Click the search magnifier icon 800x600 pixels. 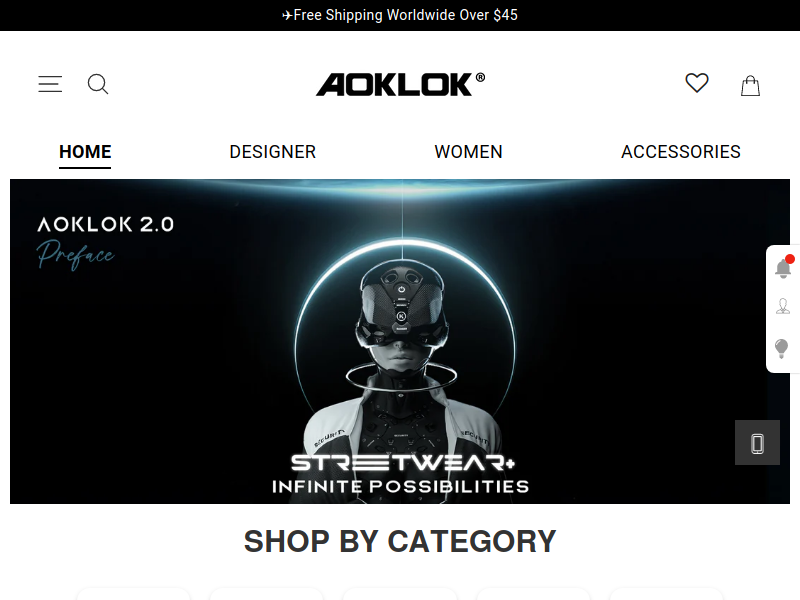pos(98,84)
